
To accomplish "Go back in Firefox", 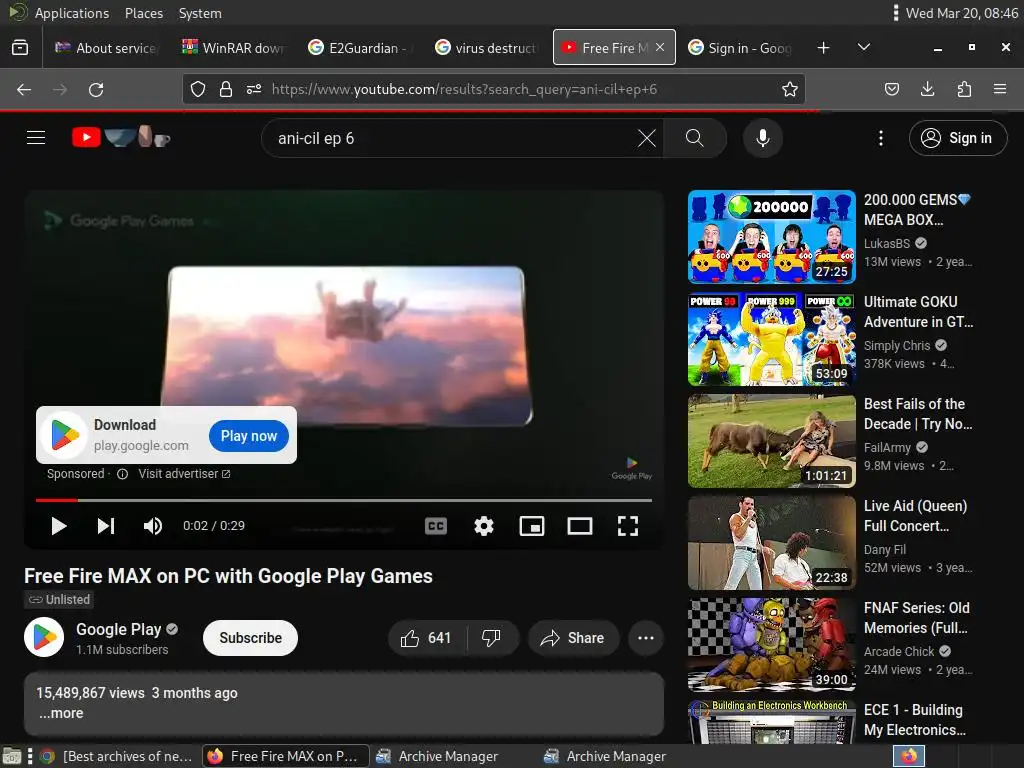I will (x=24, y=89).
